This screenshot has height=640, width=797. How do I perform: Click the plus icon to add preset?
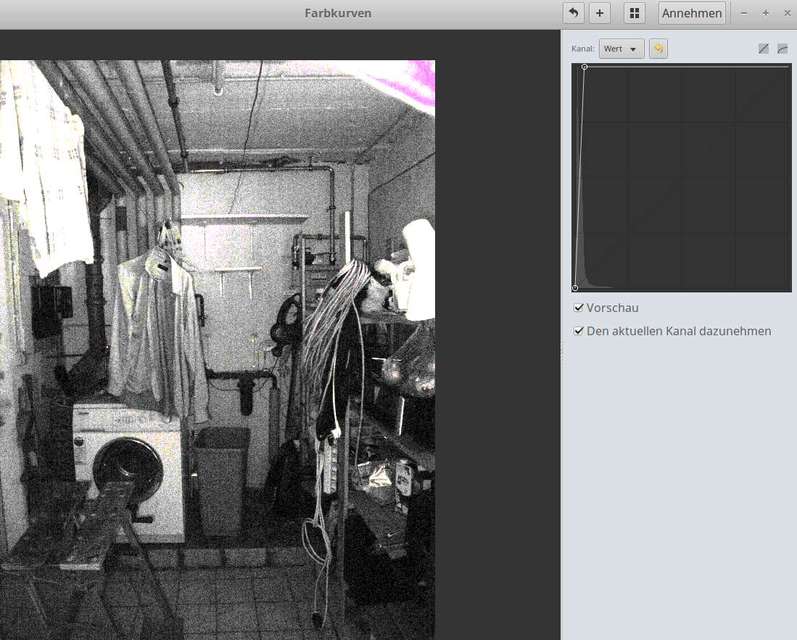(x=599, y=13)
